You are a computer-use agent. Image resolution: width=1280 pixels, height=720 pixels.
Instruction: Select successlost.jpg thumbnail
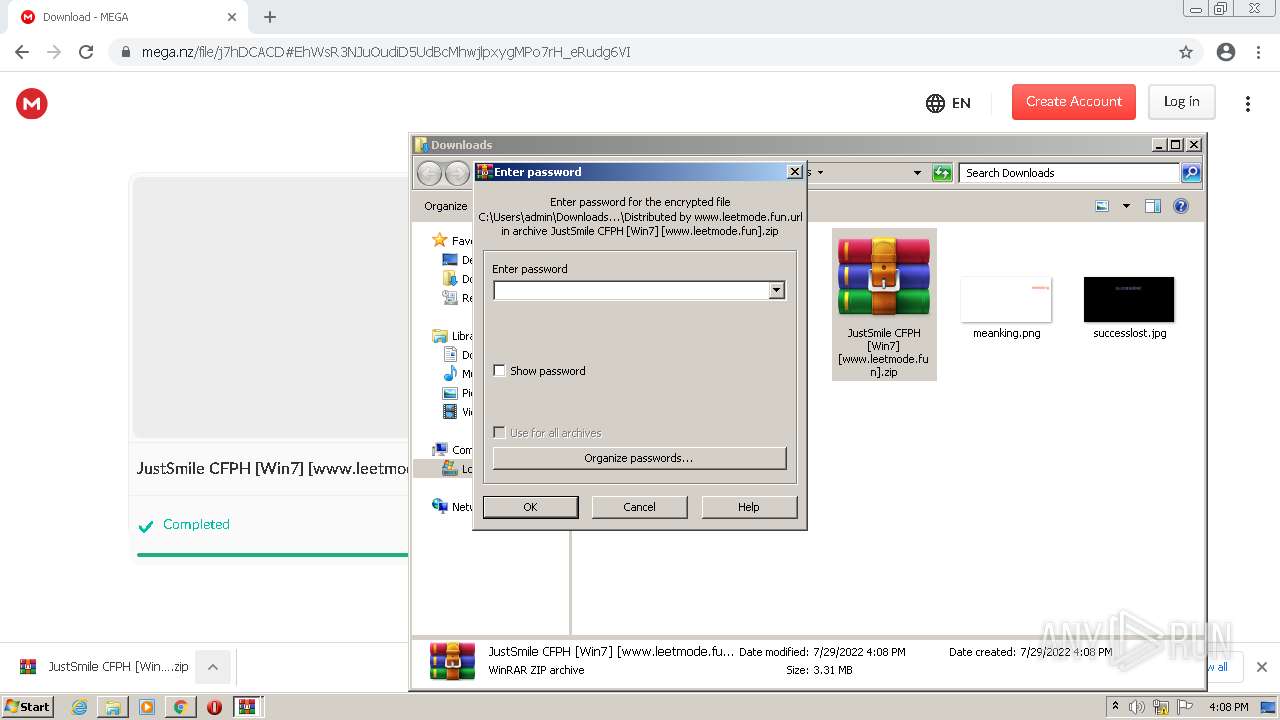tap(1129, 299)
